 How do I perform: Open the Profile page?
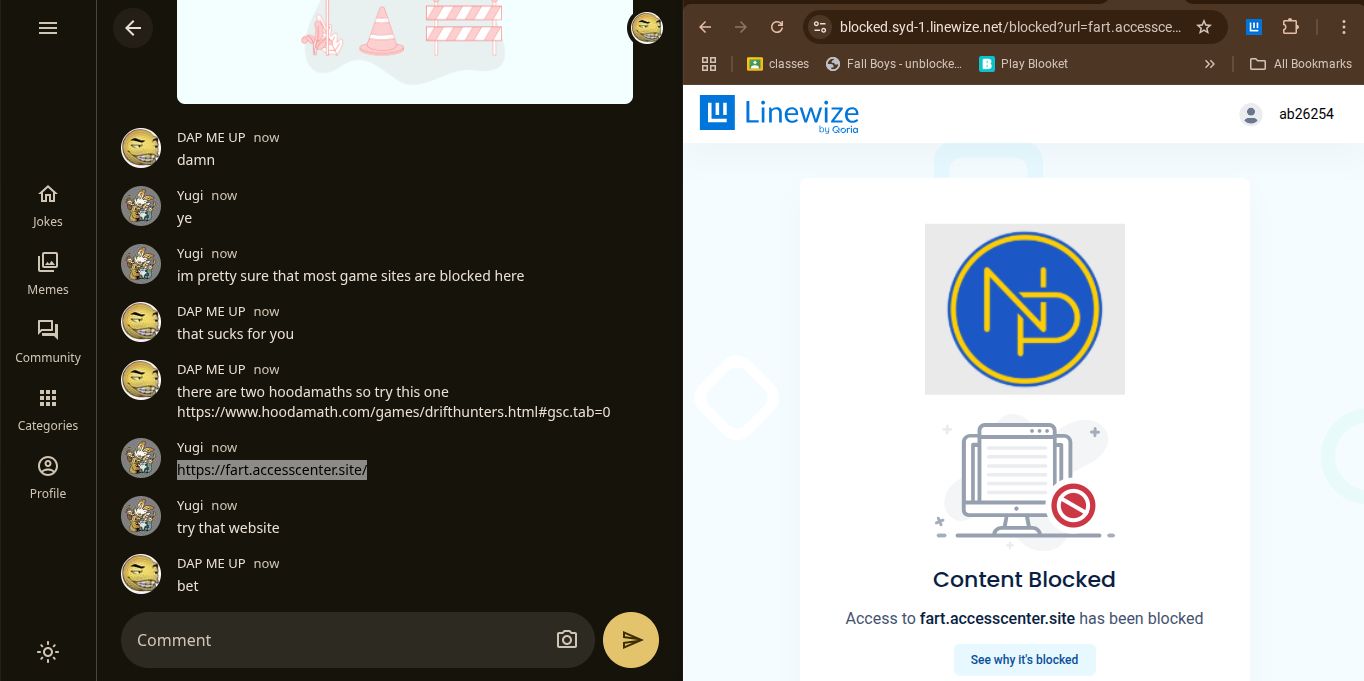[47, 477]
